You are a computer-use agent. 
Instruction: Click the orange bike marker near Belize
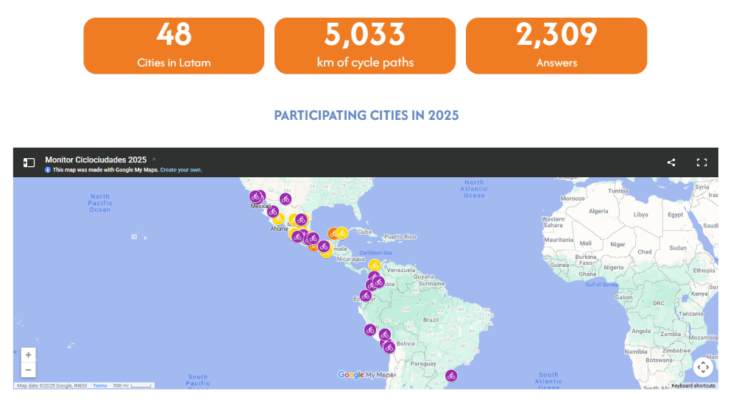(x=335, y=234)
